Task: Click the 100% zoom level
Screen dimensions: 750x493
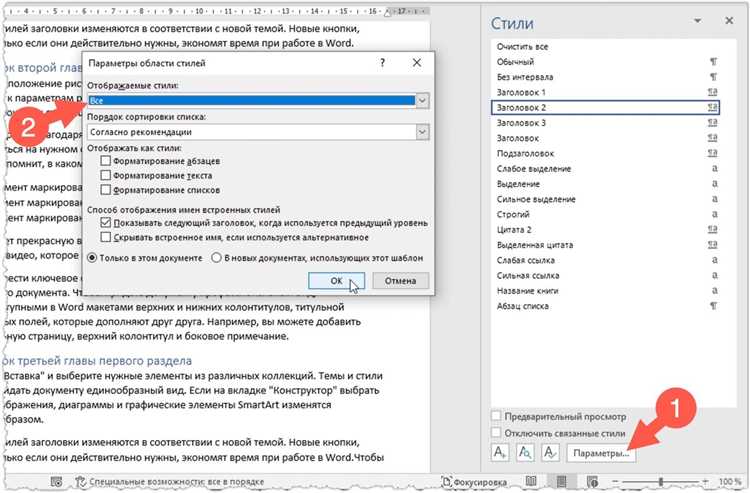Action: (x=730, y=481)
